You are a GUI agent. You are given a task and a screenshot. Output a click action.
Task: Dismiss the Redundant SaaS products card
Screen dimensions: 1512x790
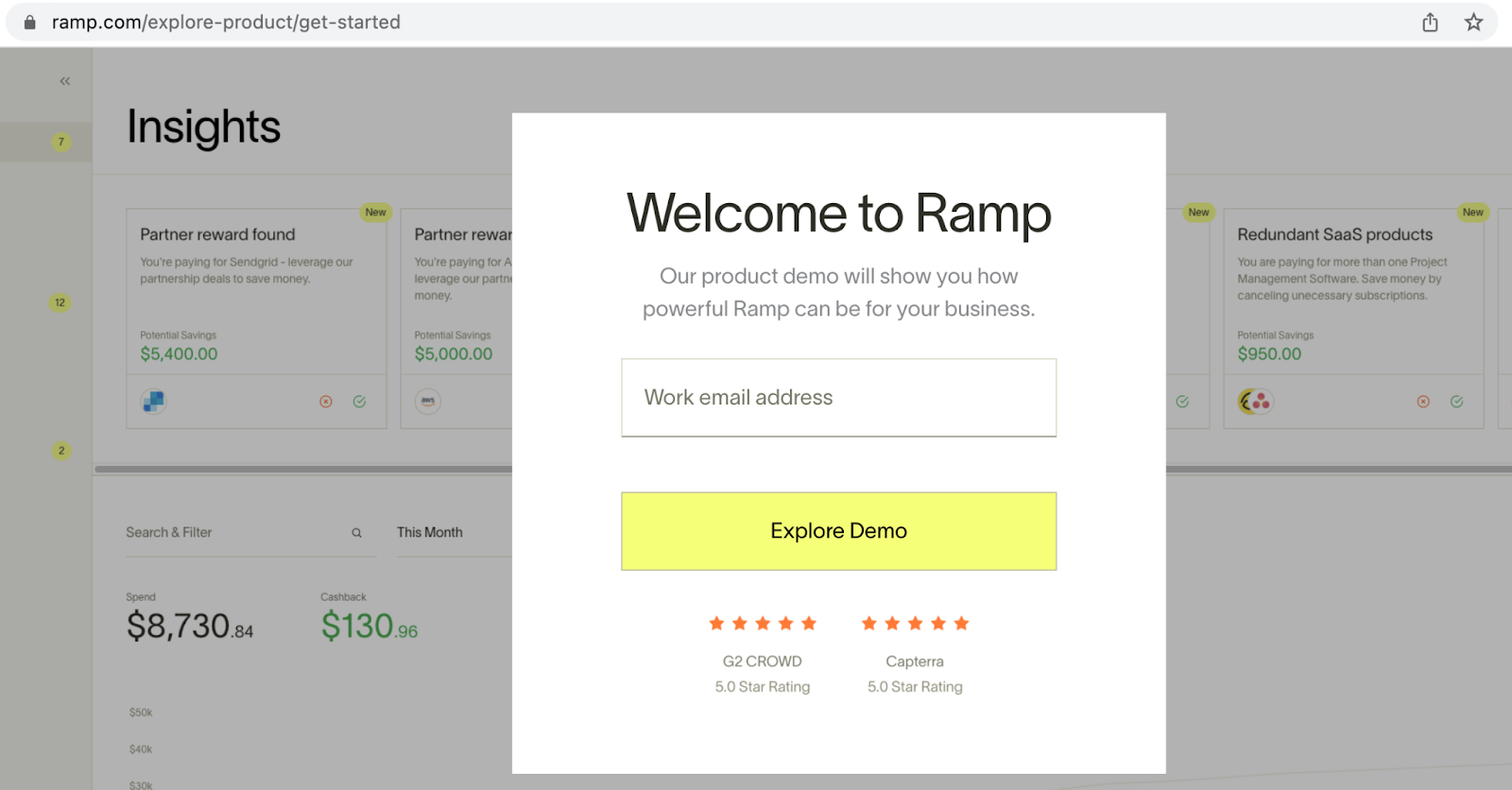tap(1423, 402)
